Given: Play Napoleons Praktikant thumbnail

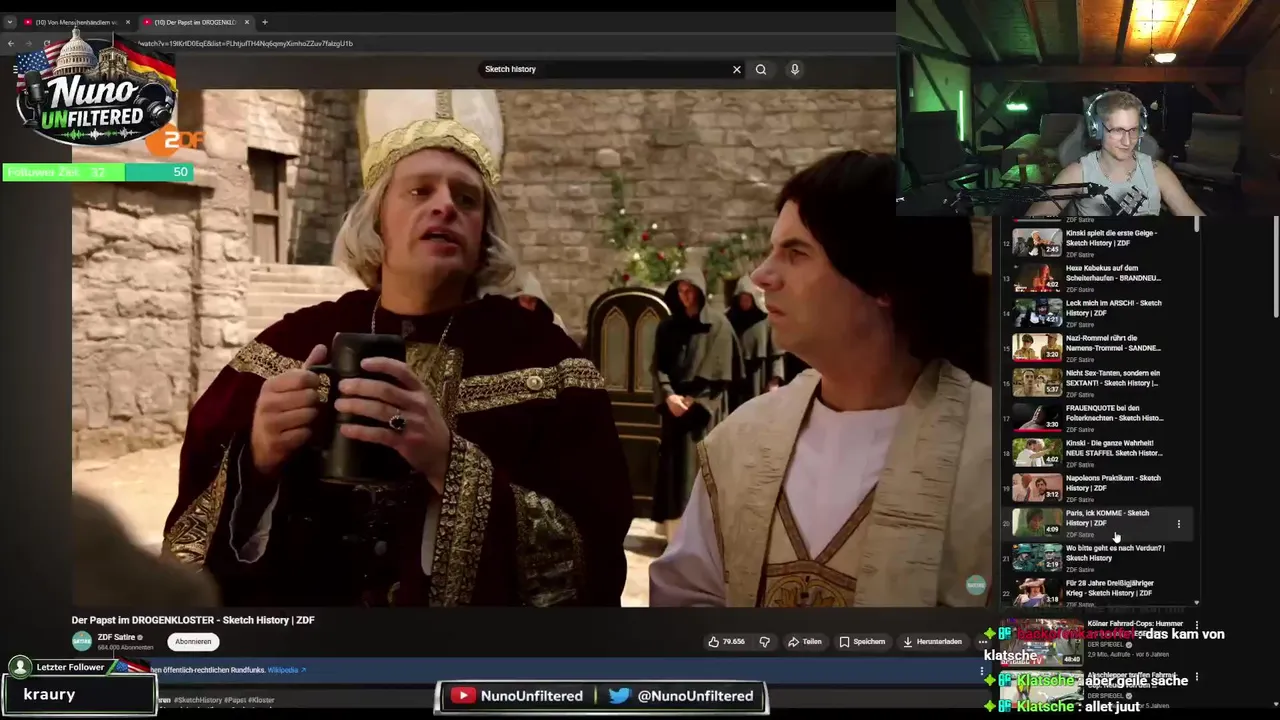Looking at the screenshot, I should pos(1037,488).
